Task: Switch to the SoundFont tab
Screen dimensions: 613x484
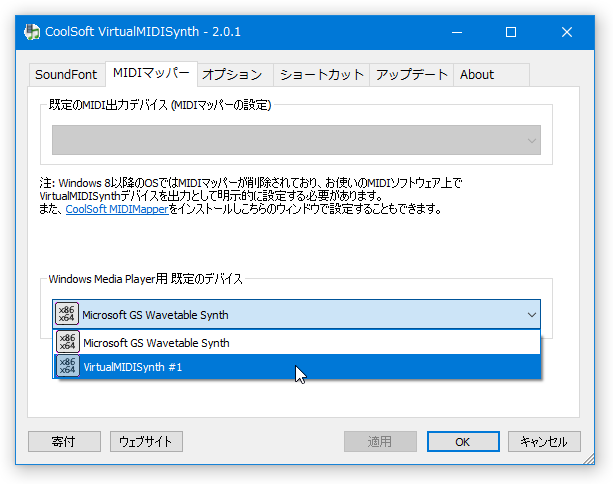Action: 66,74
